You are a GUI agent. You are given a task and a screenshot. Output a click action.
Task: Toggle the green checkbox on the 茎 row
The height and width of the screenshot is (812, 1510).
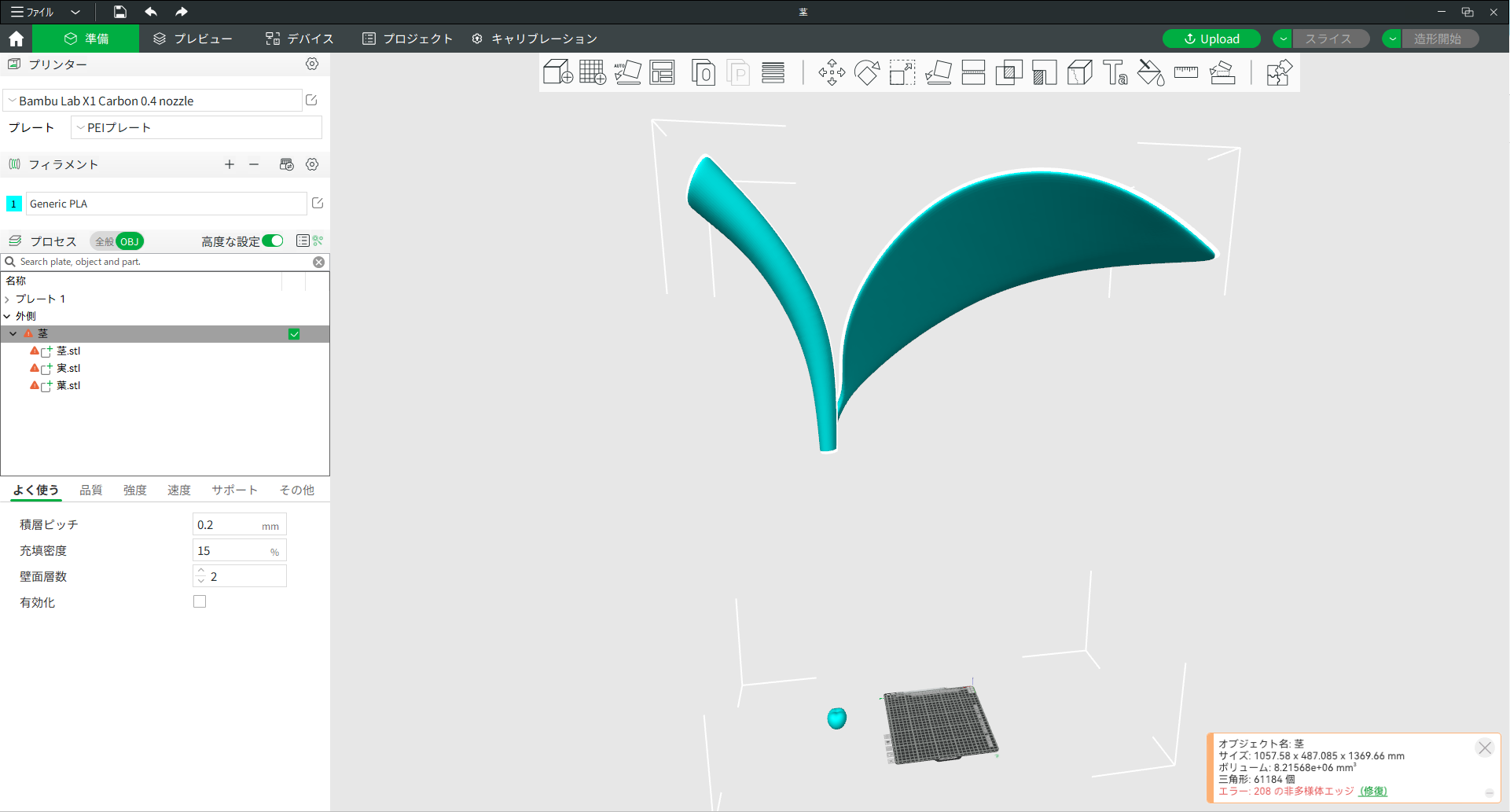[x=294, y=334]
